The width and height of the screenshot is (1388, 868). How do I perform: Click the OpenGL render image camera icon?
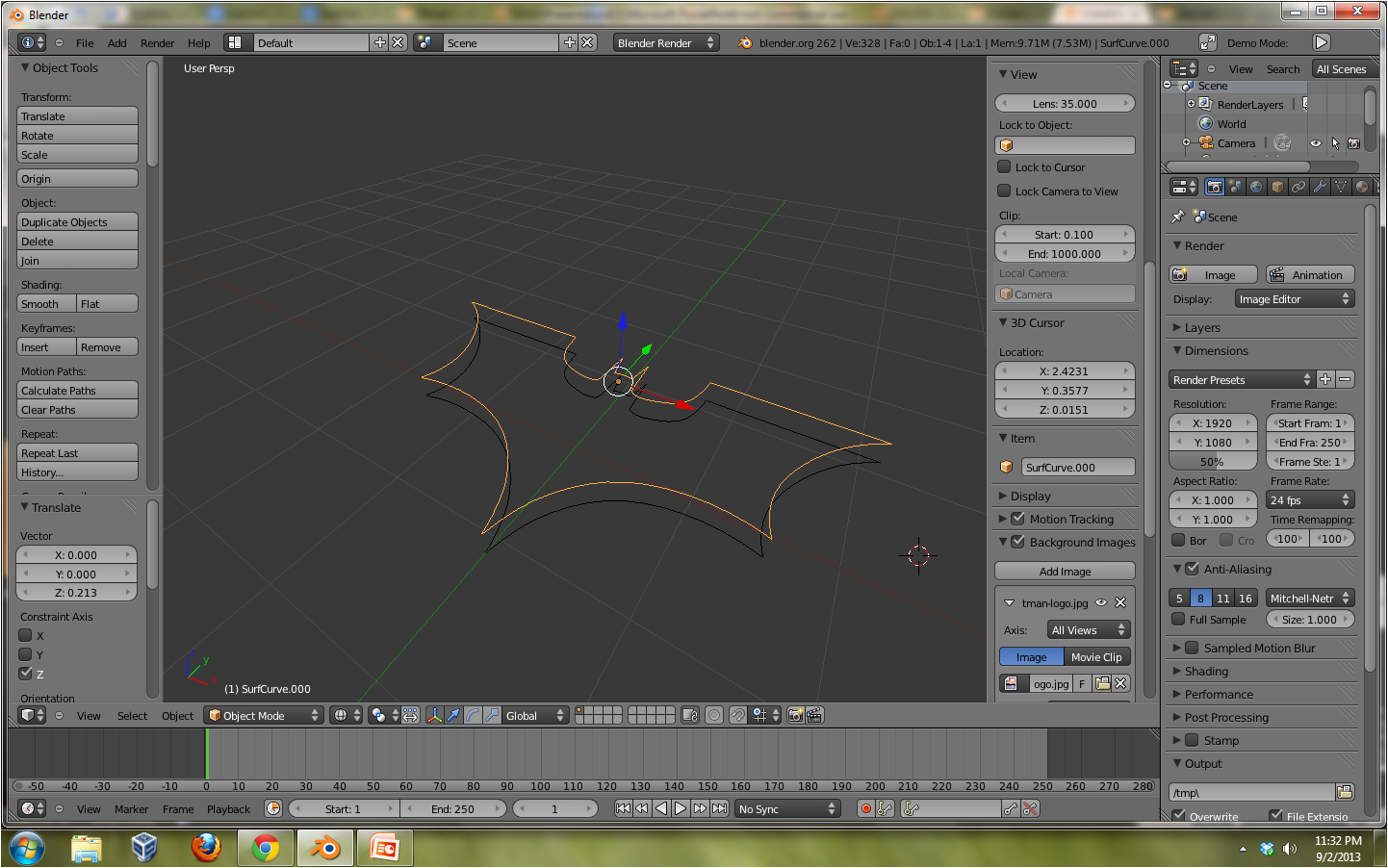click(796, 715)
